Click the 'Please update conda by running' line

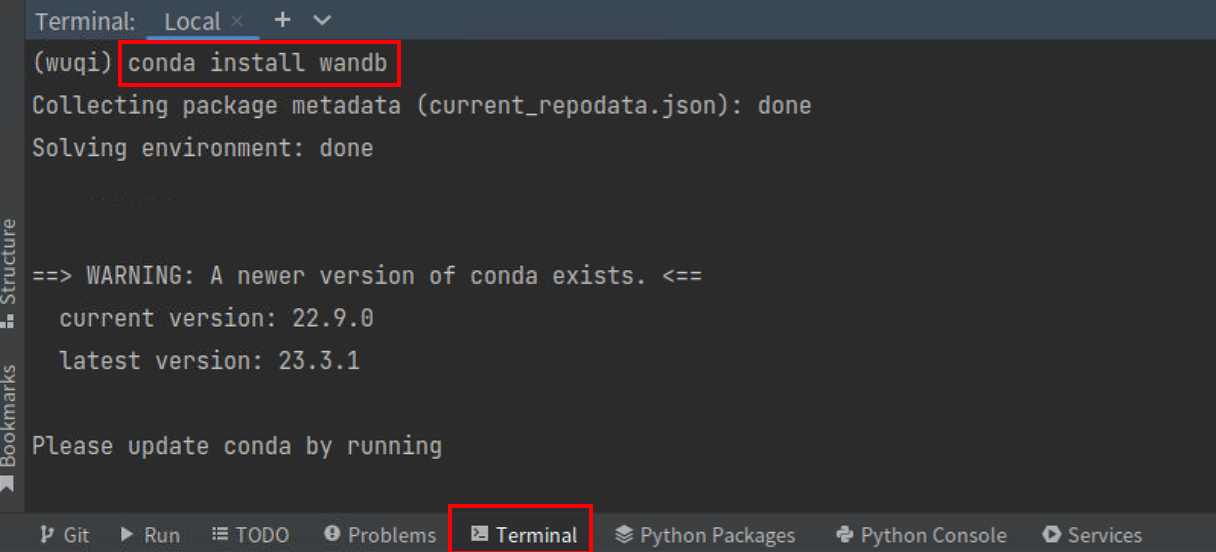point(237,445)
